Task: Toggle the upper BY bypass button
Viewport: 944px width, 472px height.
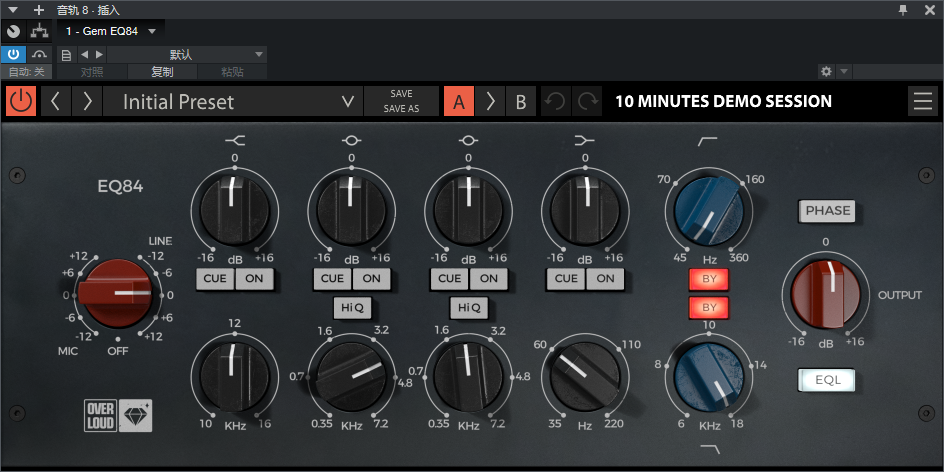Action: coord(709,279)
